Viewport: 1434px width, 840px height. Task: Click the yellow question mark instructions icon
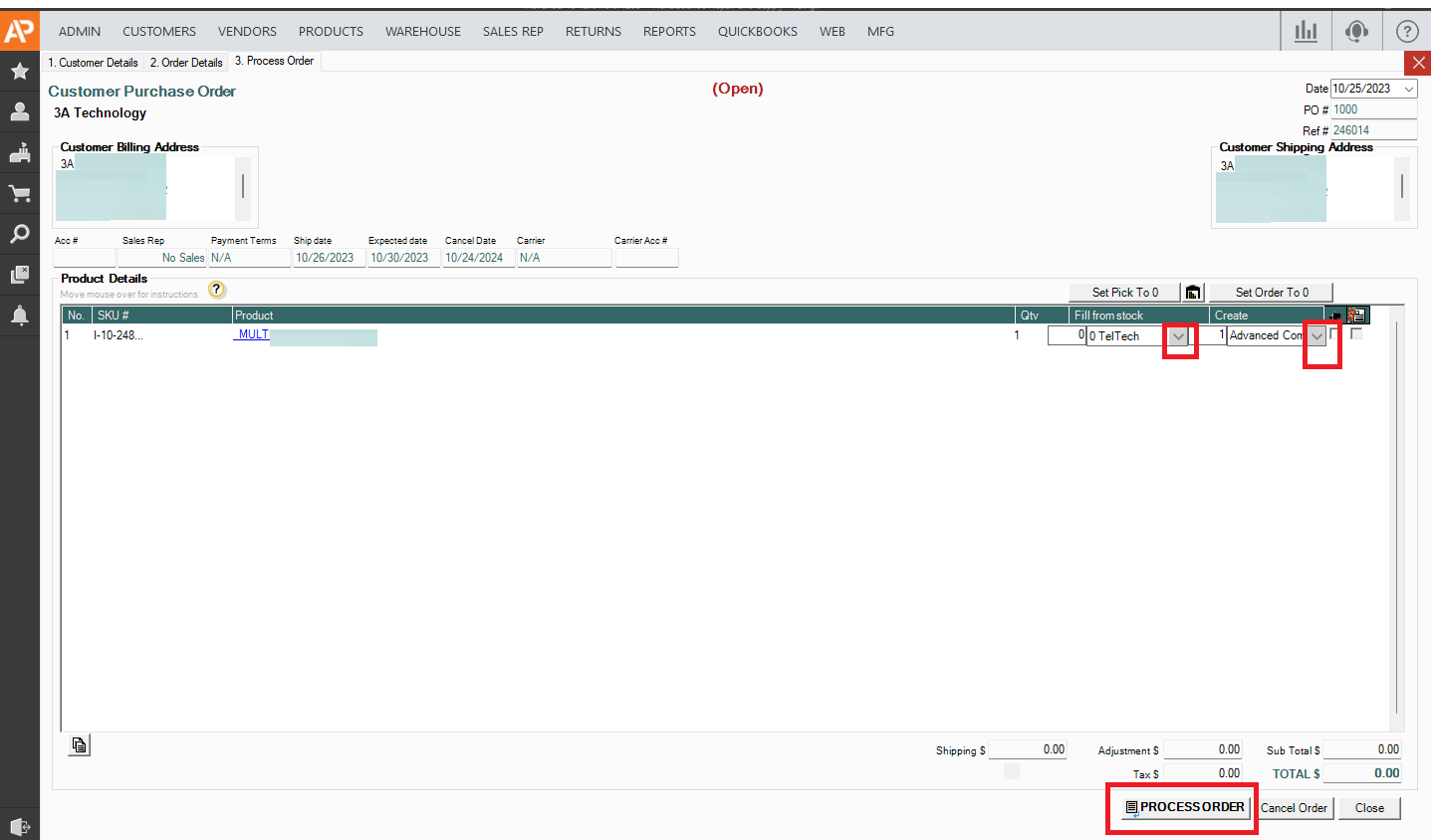pos(217,290)
